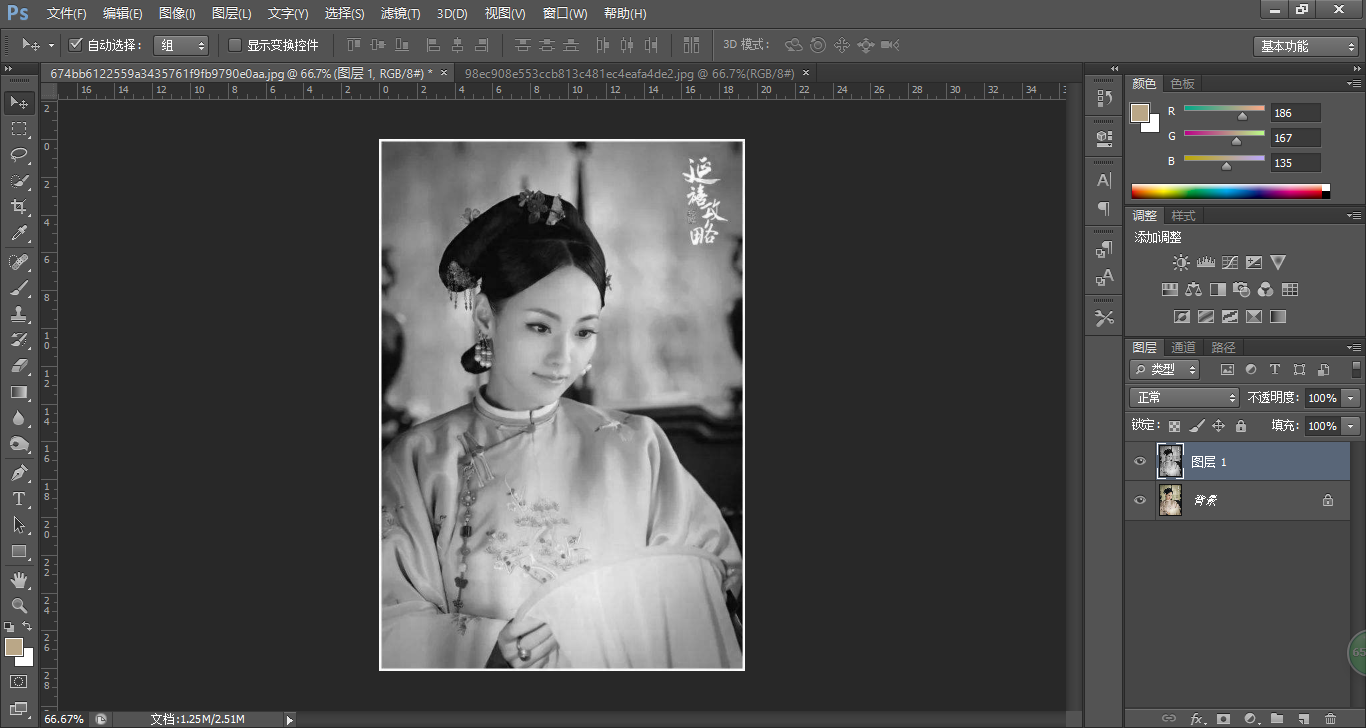This screenshot has width=1366, height=728.
Task: Add a Levels adjustment
Action: (1205, 263)
